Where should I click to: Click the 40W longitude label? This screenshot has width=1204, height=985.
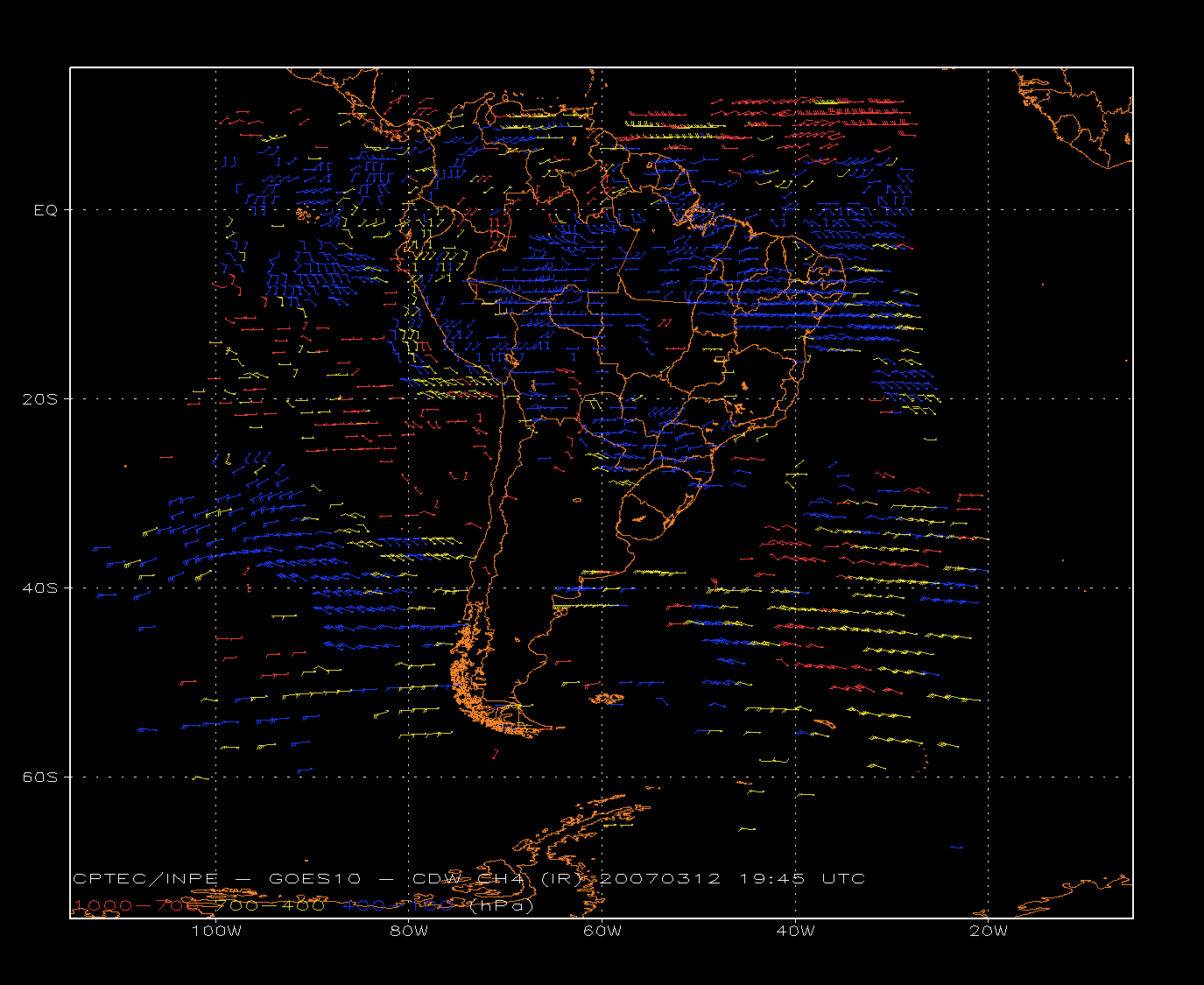point(795,931)
